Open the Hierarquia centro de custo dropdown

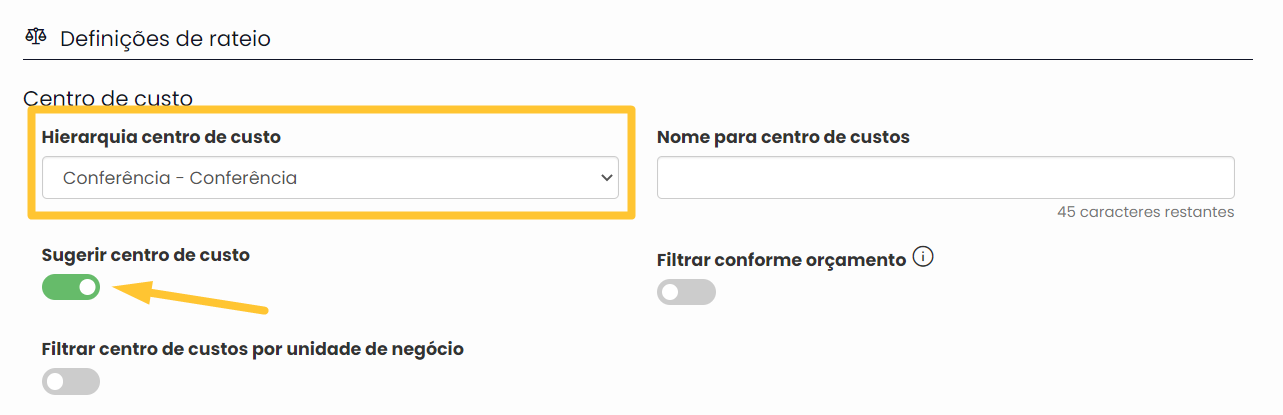pyautogui.click(x=330, y=178)
